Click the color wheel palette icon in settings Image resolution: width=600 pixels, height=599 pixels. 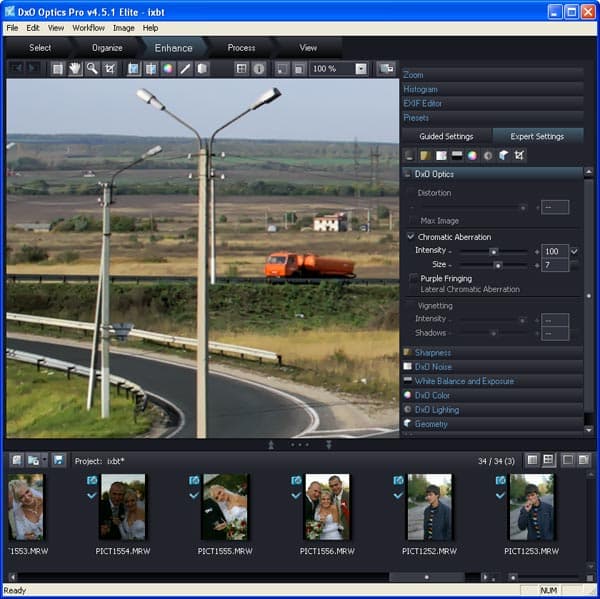coord(472,155)
